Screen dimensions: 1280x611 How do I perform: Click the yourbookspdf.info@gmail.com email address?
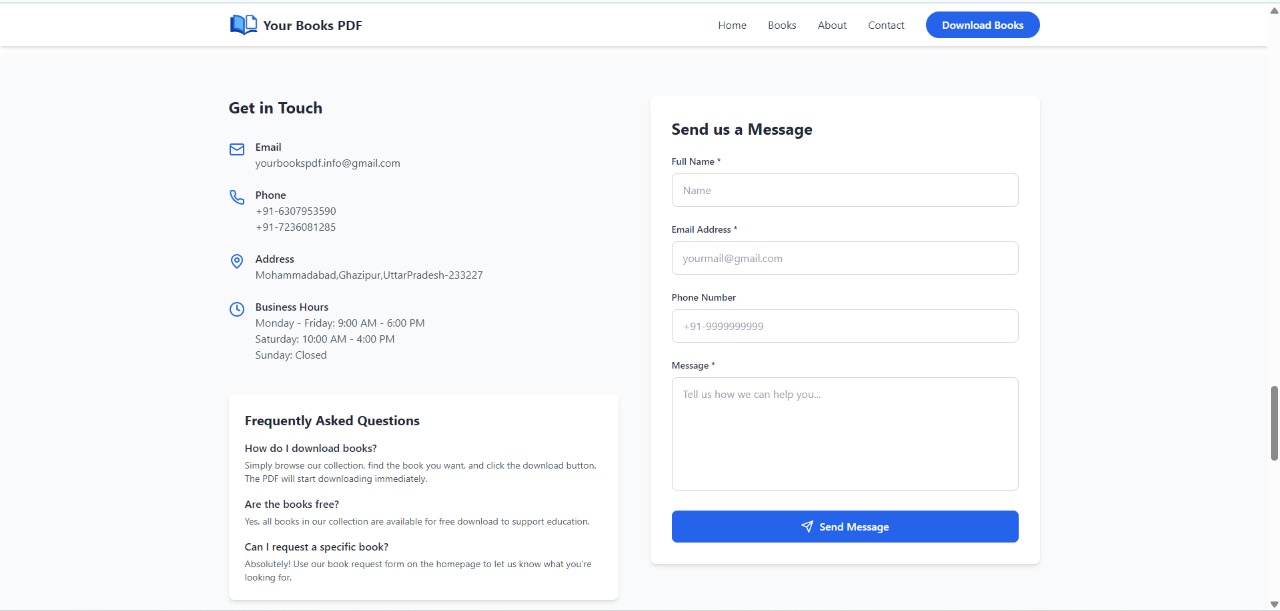tap(327, 163)
